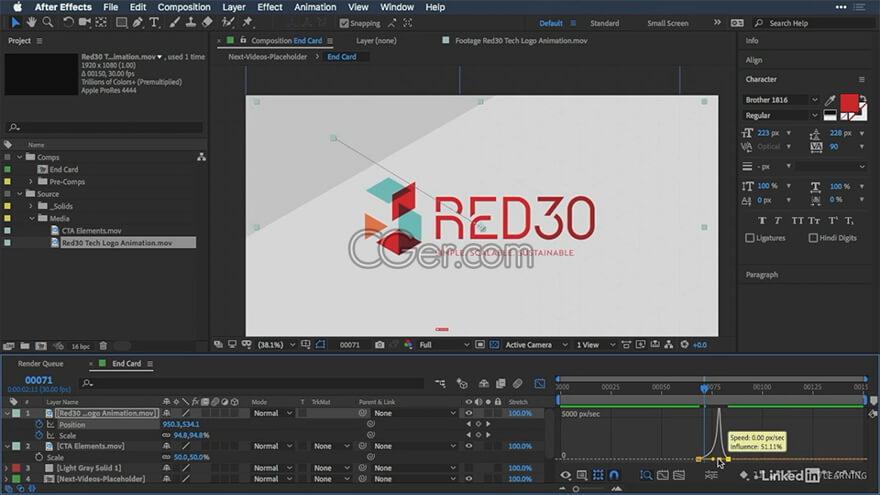Image resolution: width=880 pixels, height=495 pixels.
Task: Hide the Next-Videos-Placeholder layer
Action: point(469,479)
